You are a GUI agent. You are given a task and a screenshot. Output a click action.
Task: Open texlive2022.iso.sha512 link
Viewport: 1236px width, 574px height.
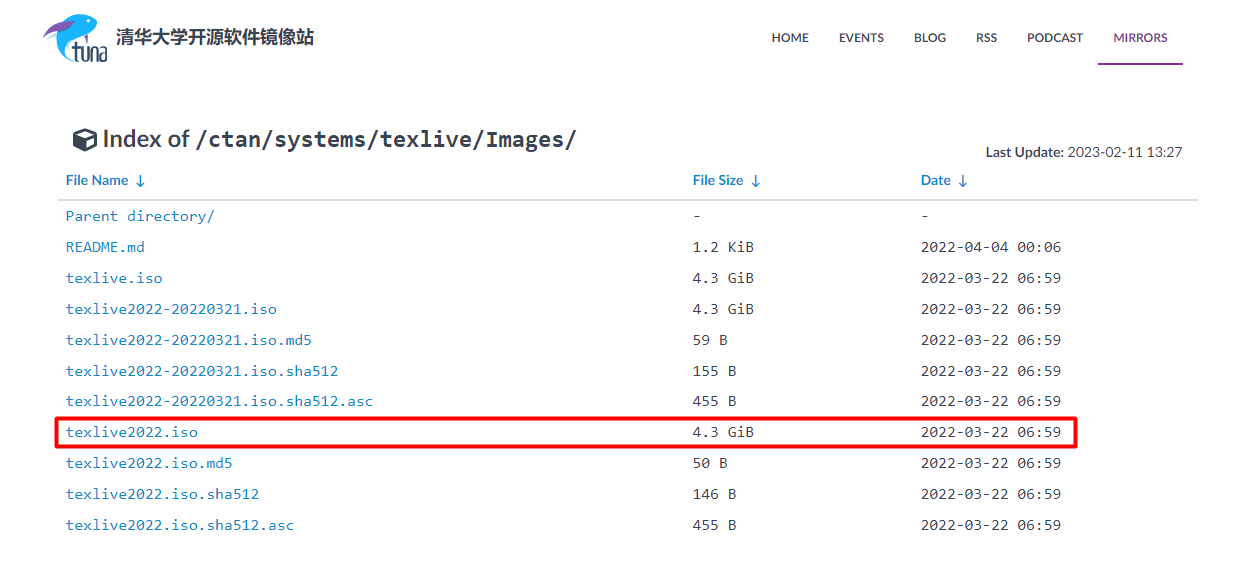pos(162,494)
